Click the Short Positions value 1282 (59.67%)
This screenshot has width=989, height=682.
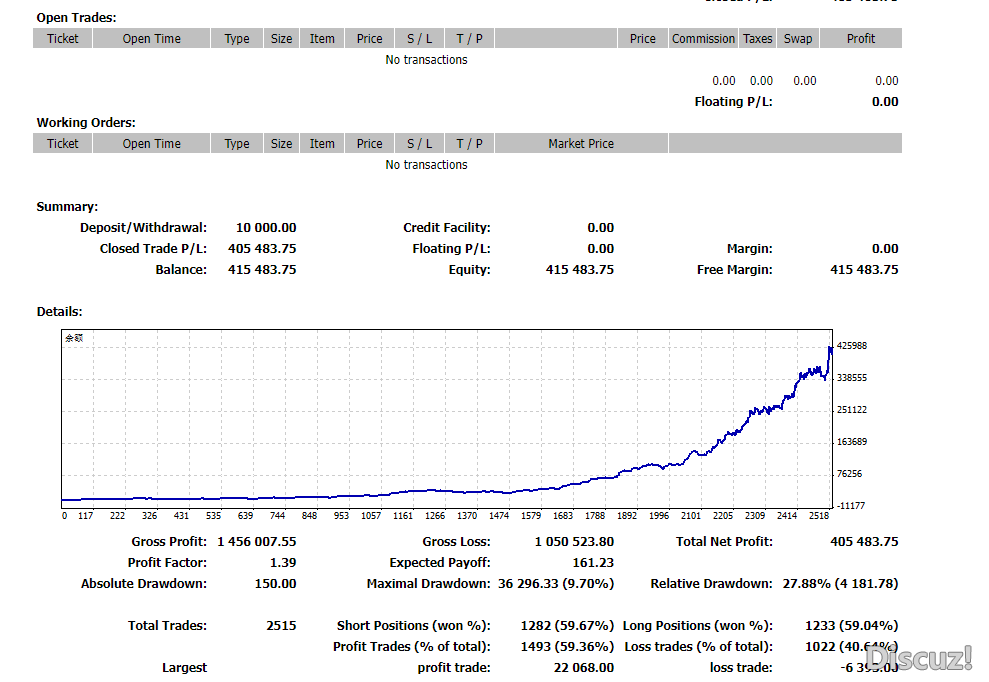[567, 625]
